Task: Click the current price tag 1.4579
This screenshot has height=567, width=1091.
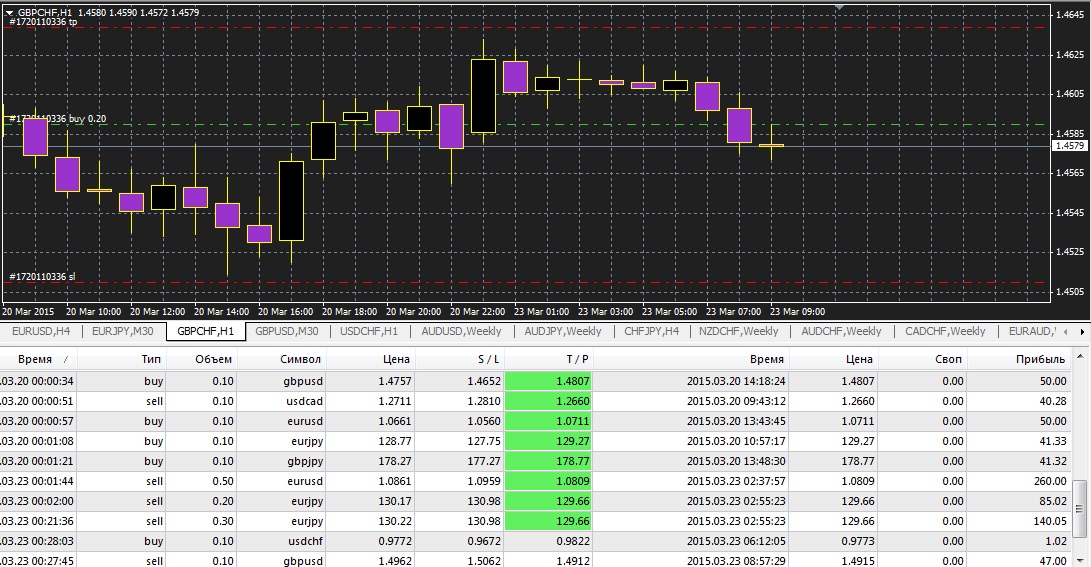Action: click(1070, 146)
